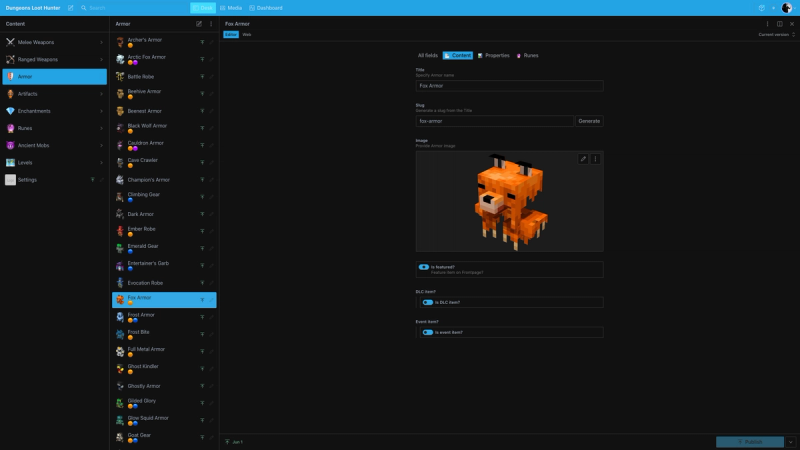Image resolution: width=800 pixels, height=450 pixels.
Task: Click the Ancient Mobs purple face icon
Action: 10,145
